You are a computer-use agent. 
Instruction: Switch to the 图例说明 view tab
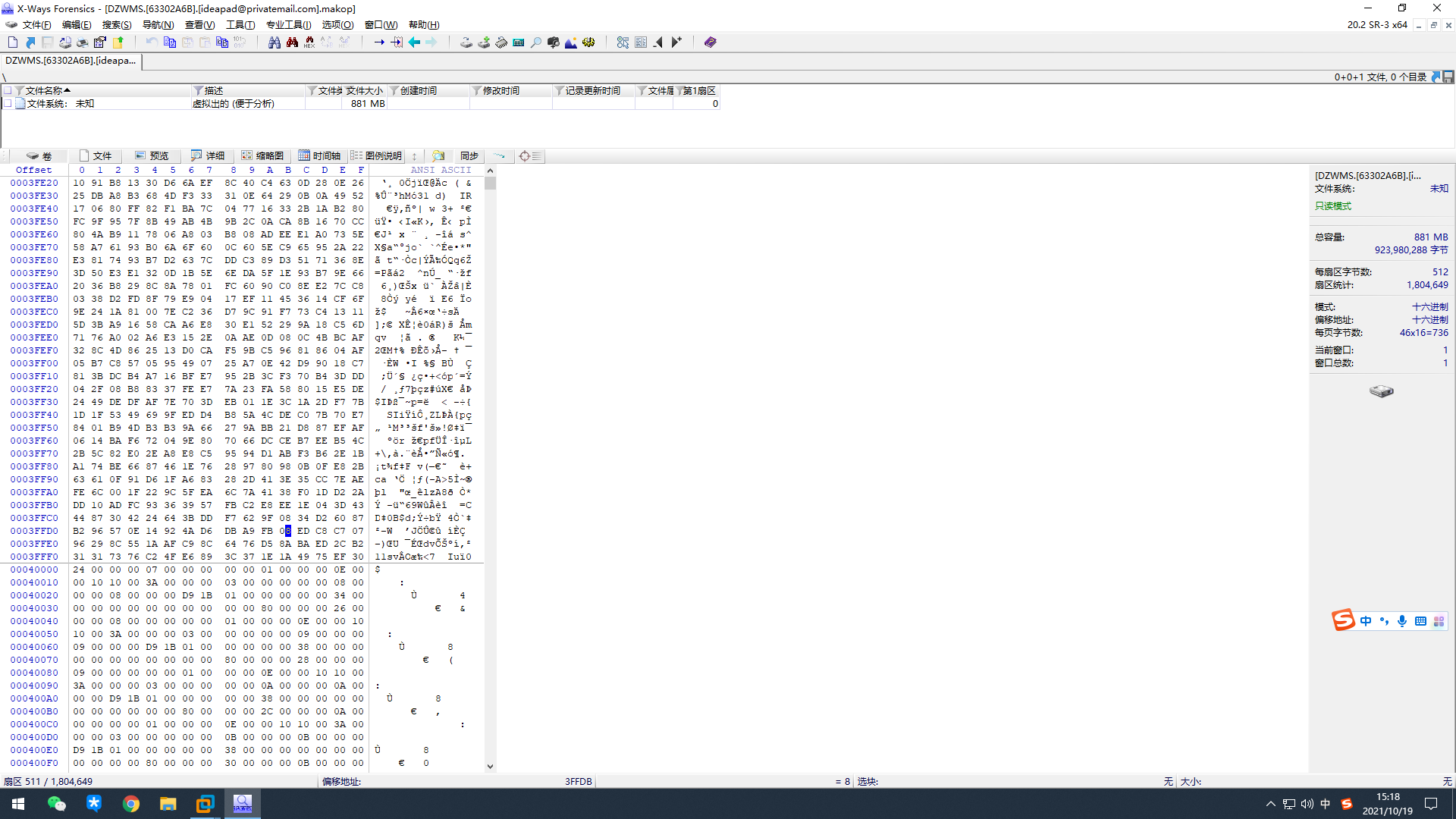376,155
